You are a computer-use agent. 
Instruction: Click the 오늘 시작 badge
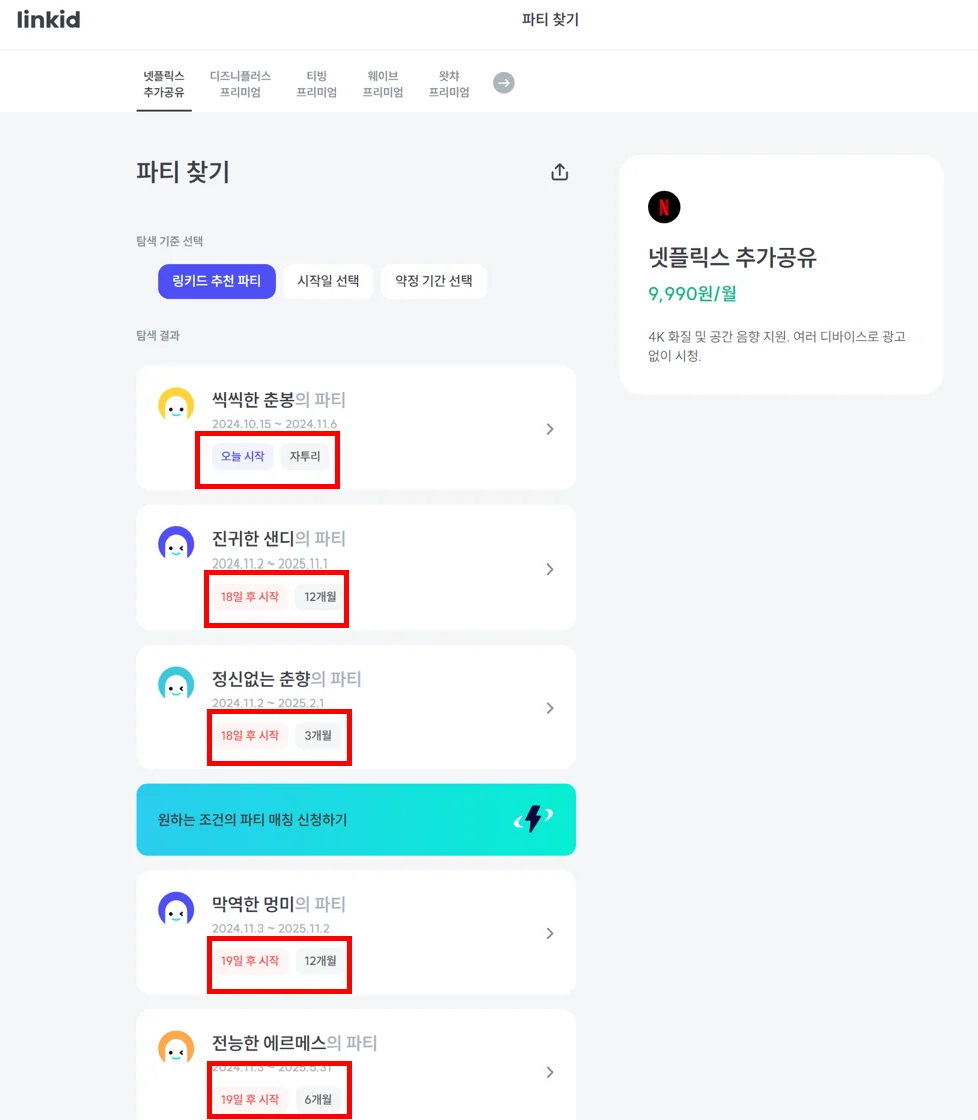point(243,457)
